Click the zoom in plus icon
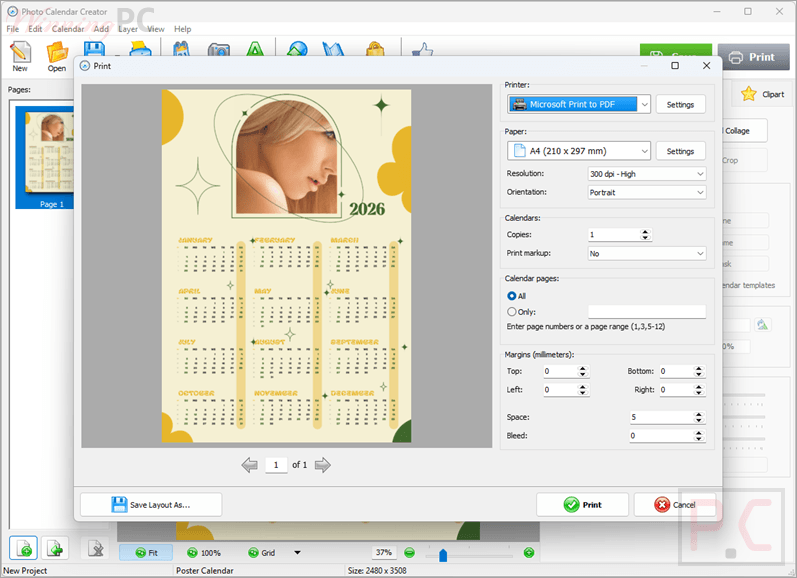797x578 pixels. (x=529, y=553)
